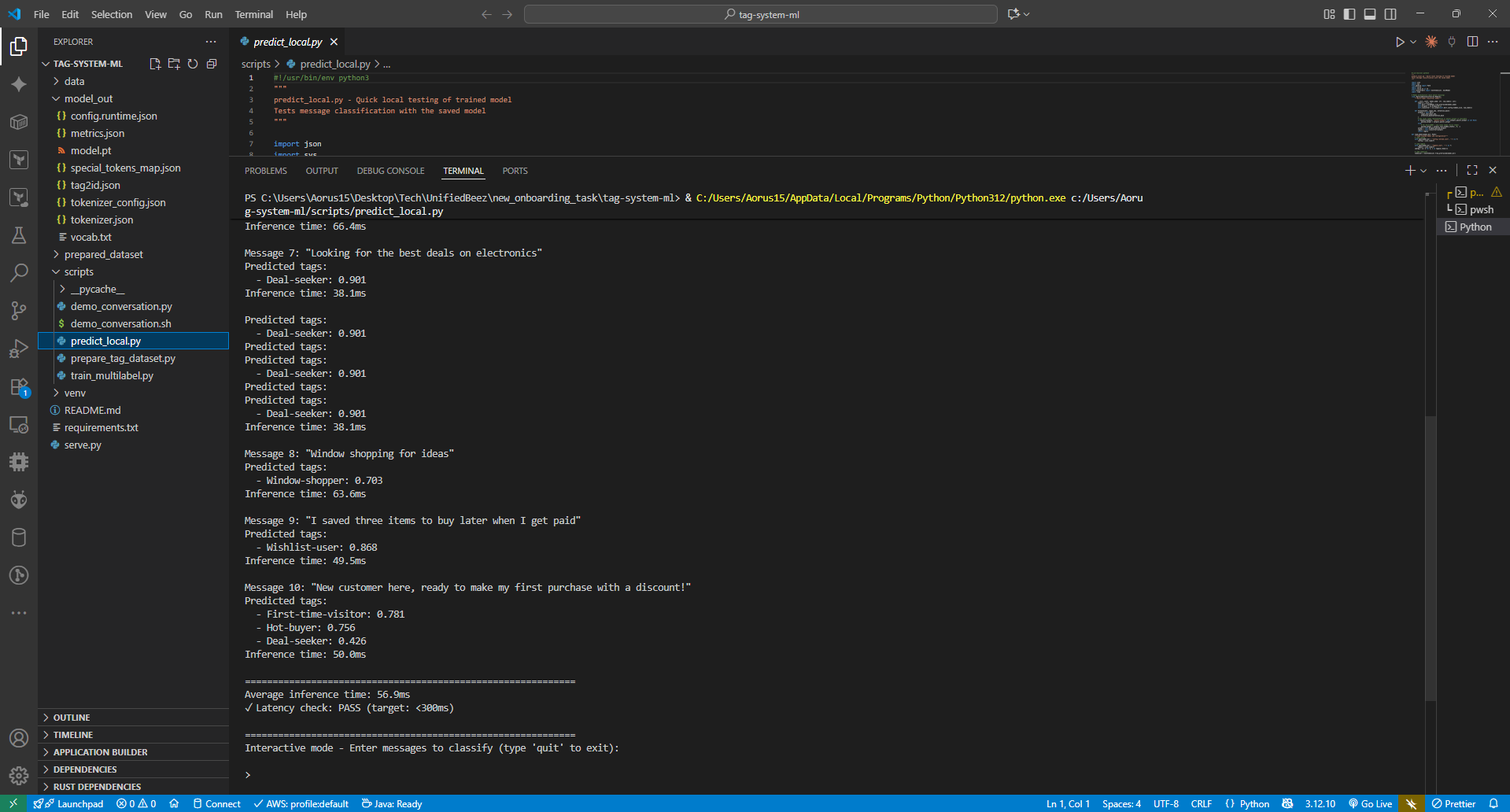
Task: Open the Terminal menu
Action: coord(253,14)
